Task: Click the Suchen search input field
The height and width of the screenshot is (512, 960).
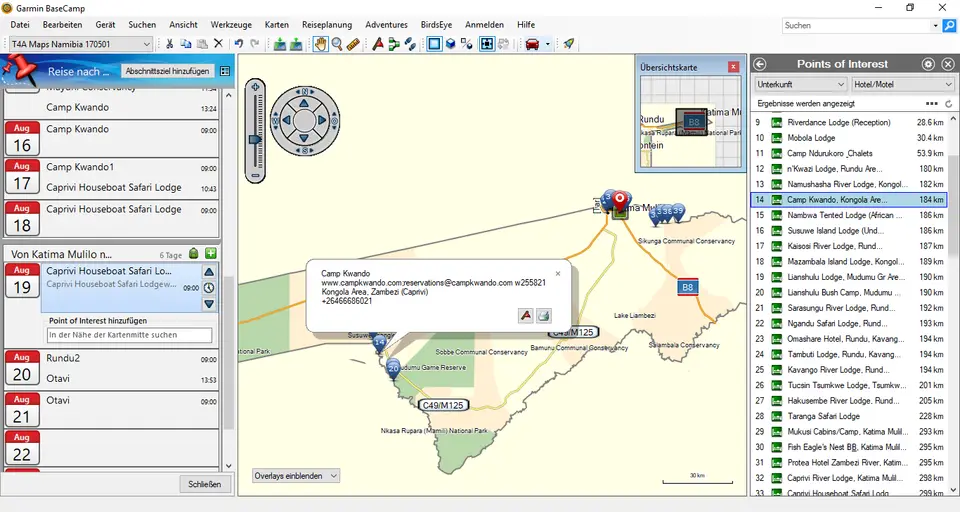Action: [857, 26]
